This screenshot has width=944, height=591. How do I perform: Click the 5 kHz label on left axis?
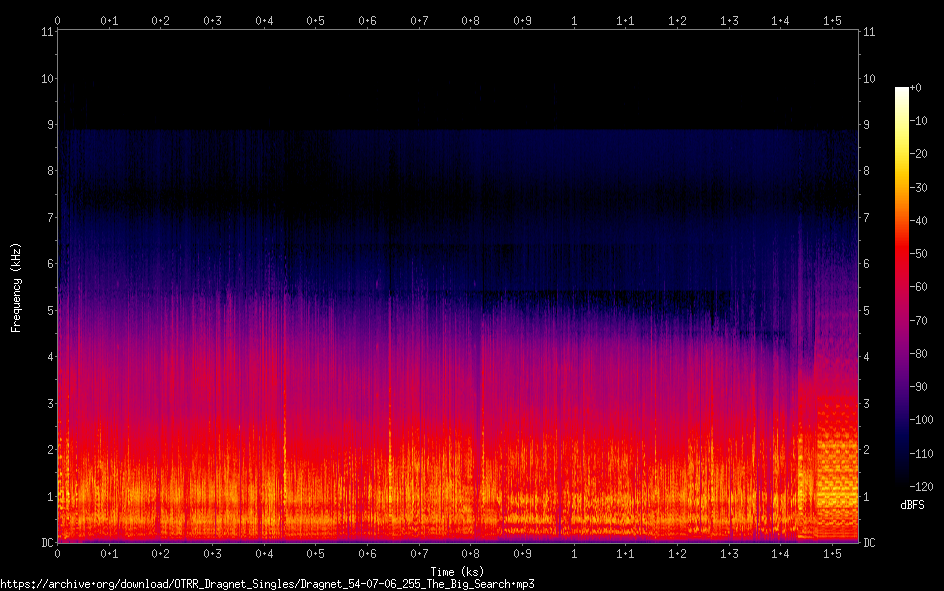(x=49, y=311)
